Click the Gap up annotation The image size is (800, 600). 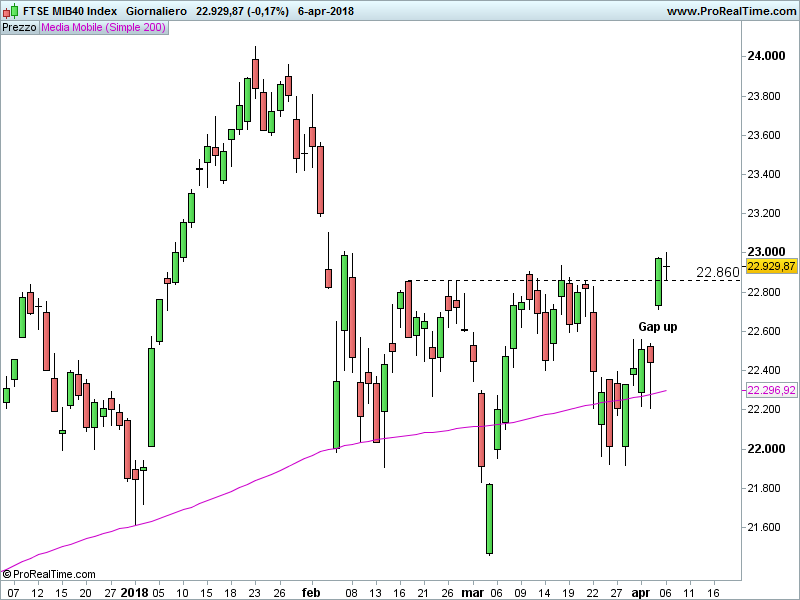[658, 327]
